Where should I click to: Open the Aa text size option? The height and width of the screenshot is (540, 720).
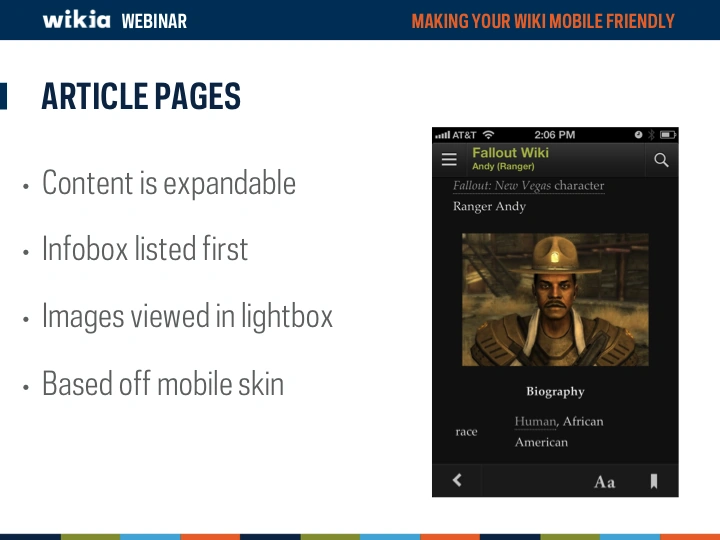coord(605,482)
